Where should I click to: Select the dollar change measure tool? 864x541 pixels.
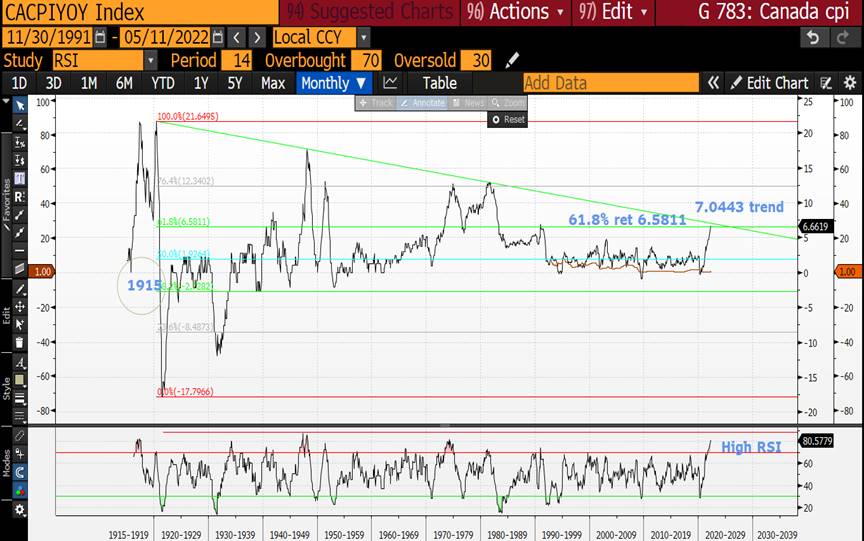click(x=20, y=160)
